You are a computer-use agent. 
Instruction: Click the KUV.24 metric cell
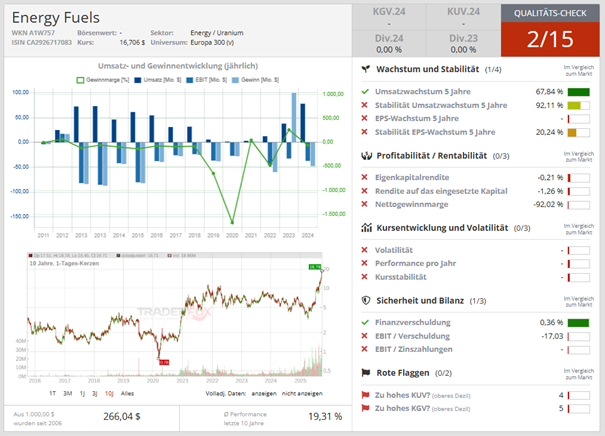463,17
